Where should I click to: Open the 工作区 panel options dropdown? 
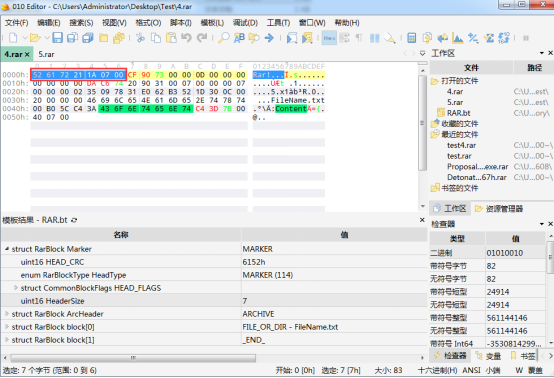click(542, 53)
